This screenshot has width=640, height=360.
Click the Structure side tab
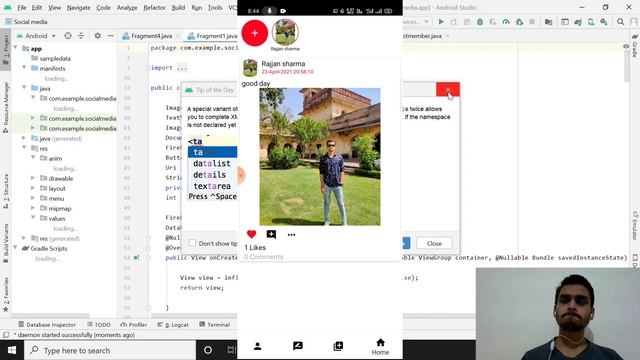pyautogui.click(x=6, y=191)
